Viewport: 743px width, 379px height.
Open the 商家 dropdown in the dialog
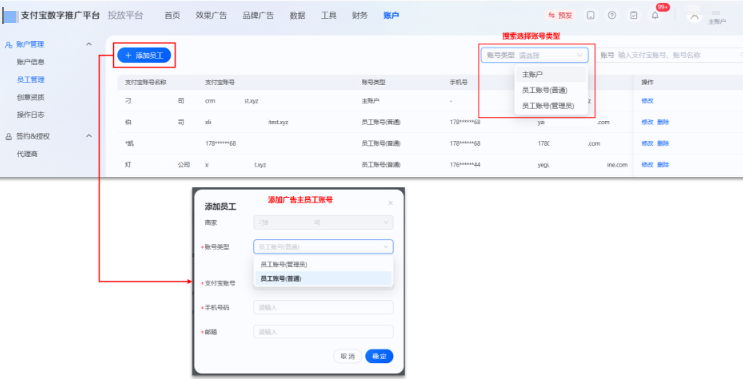pos(323,222)
